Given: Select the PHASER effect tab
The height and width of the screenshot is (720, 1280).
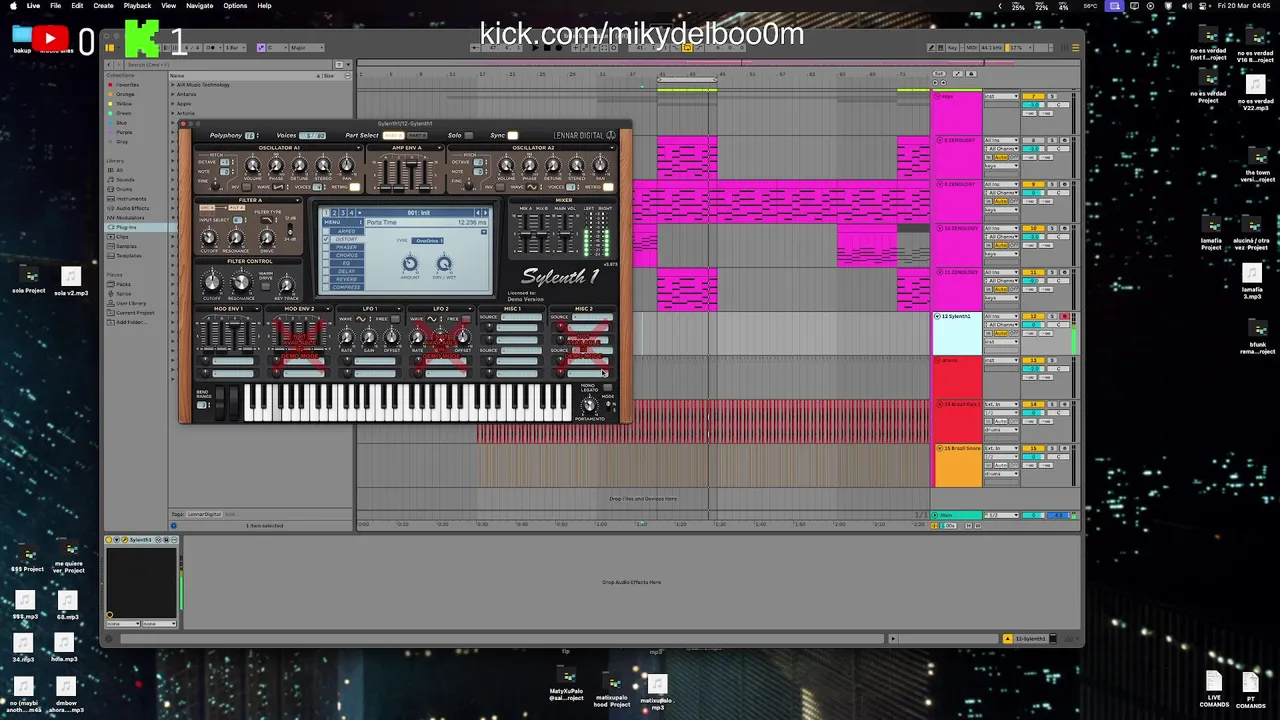Looking at the screenshot, I should 345,248.
